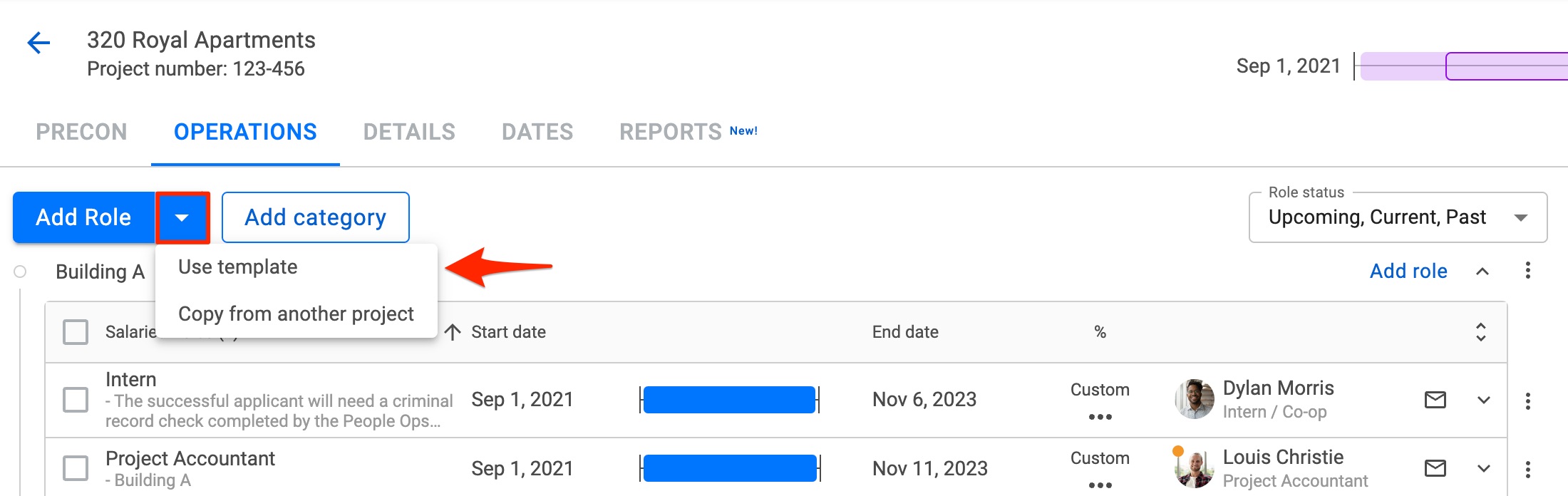This screenshot has width=1568, height=496.
Task: Sort by Start date arrow
Action: [x=453, y=332]
